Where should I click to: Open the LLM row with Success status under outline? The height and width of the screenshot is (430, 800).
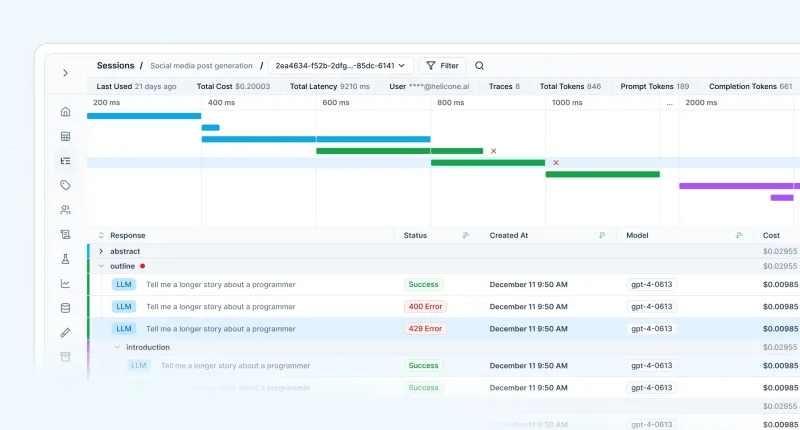pyautogui.click(x=444, y=285)
